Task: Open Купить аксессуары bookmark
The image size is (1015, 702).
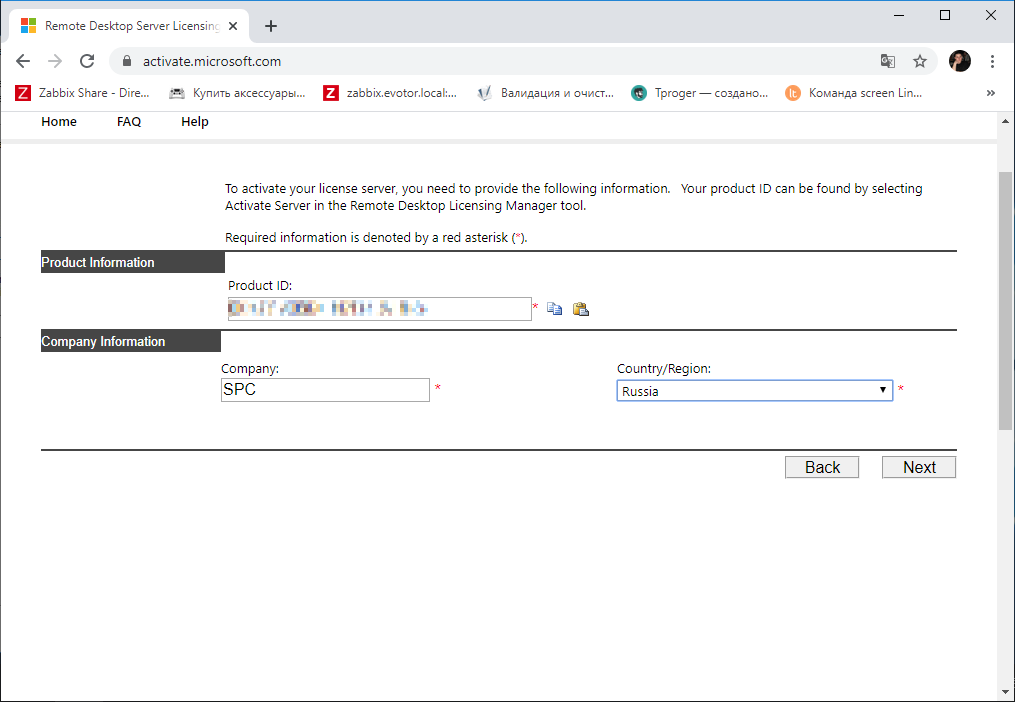Action: pos(237,93)
